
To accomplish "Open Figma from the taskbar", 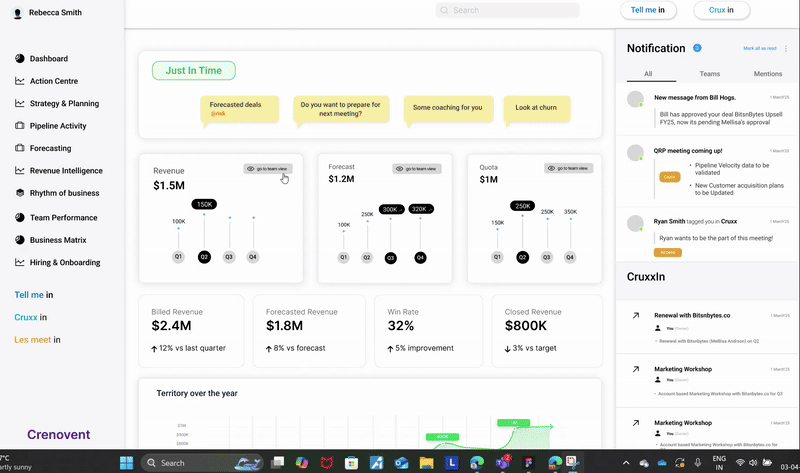I will coord(529,463).
